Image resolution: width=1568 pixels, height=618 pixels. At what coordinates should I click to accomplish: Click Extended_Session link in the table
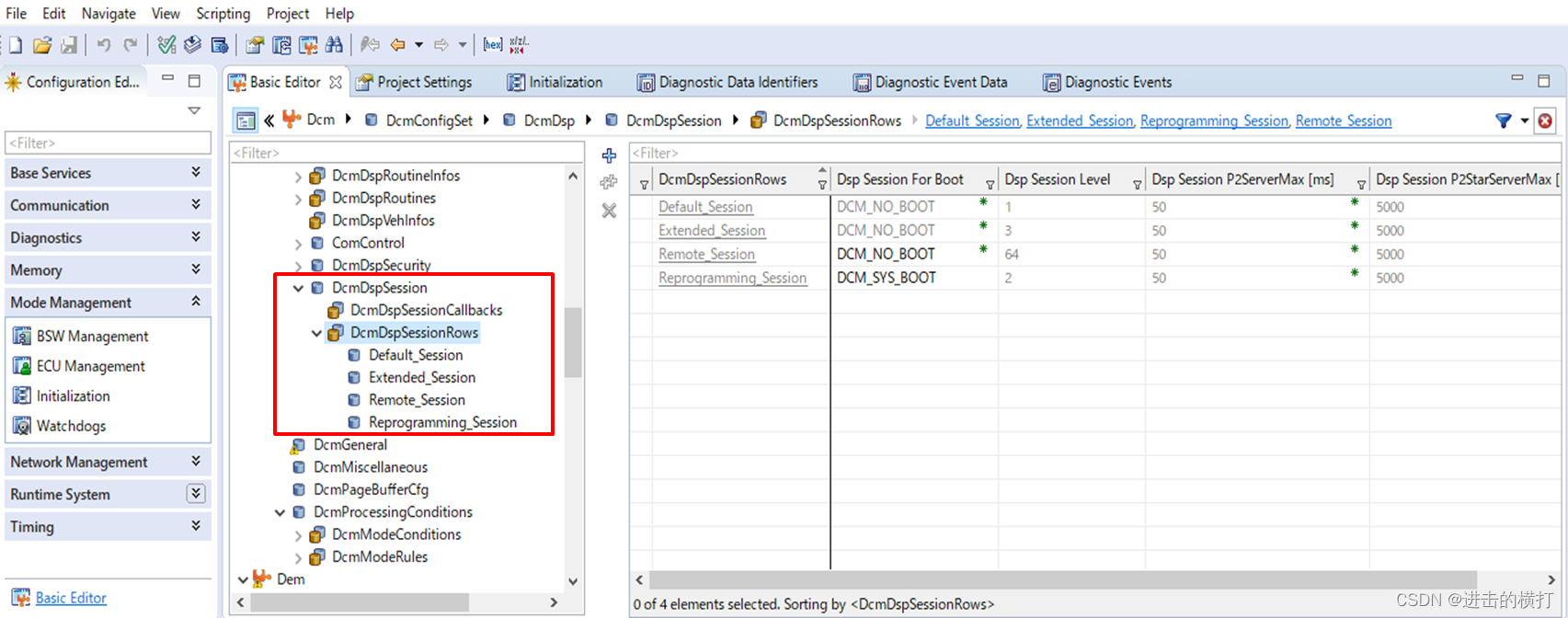[x=712, y=230]
